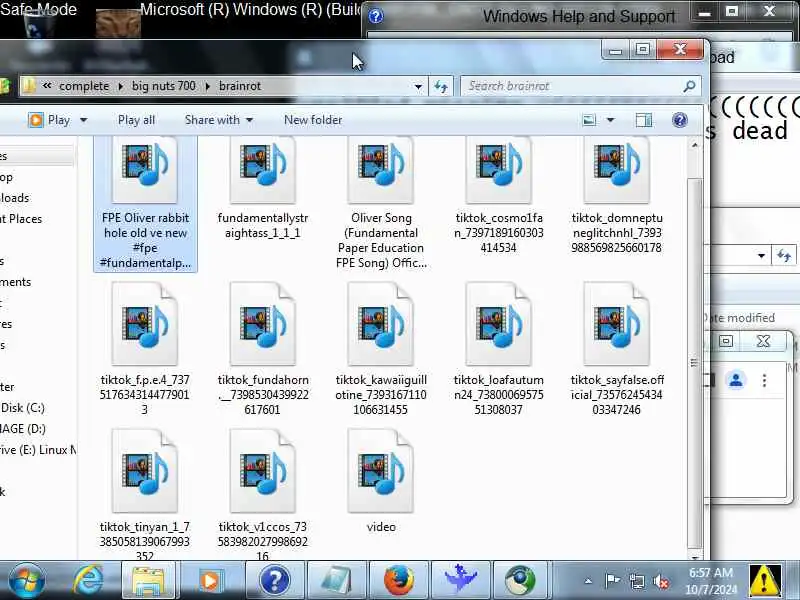Screen dimensions: 800x600
Task: Launch Internet Explorer from taskbar
Action: click(x=88, y=581)
